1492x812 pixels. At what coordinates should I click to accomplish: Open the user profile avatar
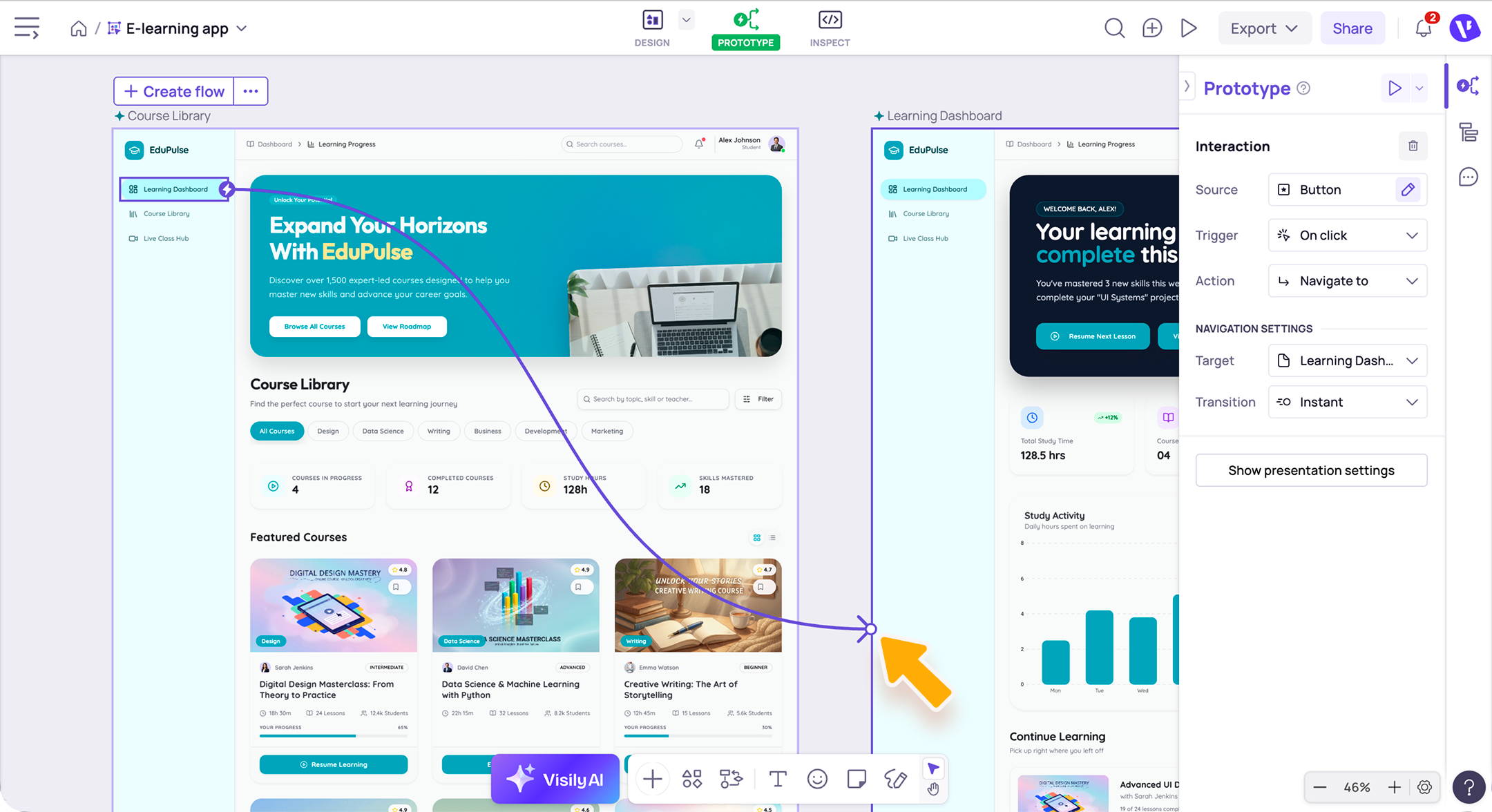1464,28
